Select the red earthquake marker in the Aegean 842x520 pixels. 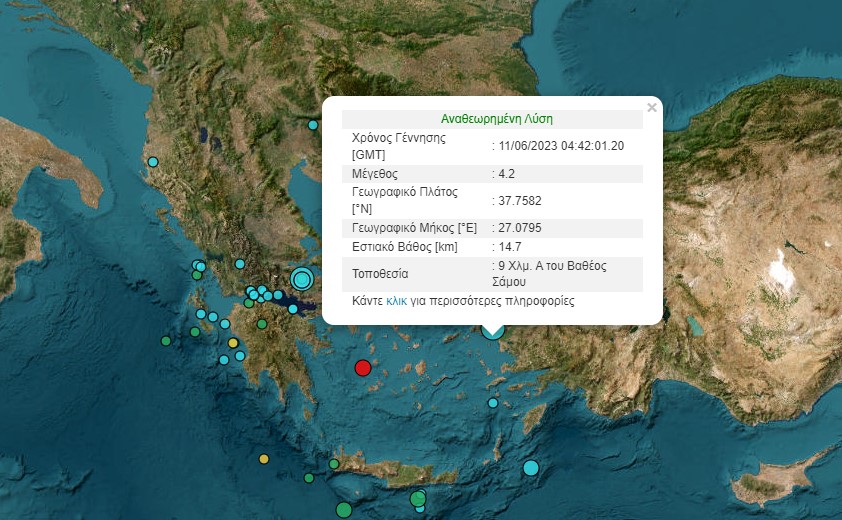click(363, 368)
